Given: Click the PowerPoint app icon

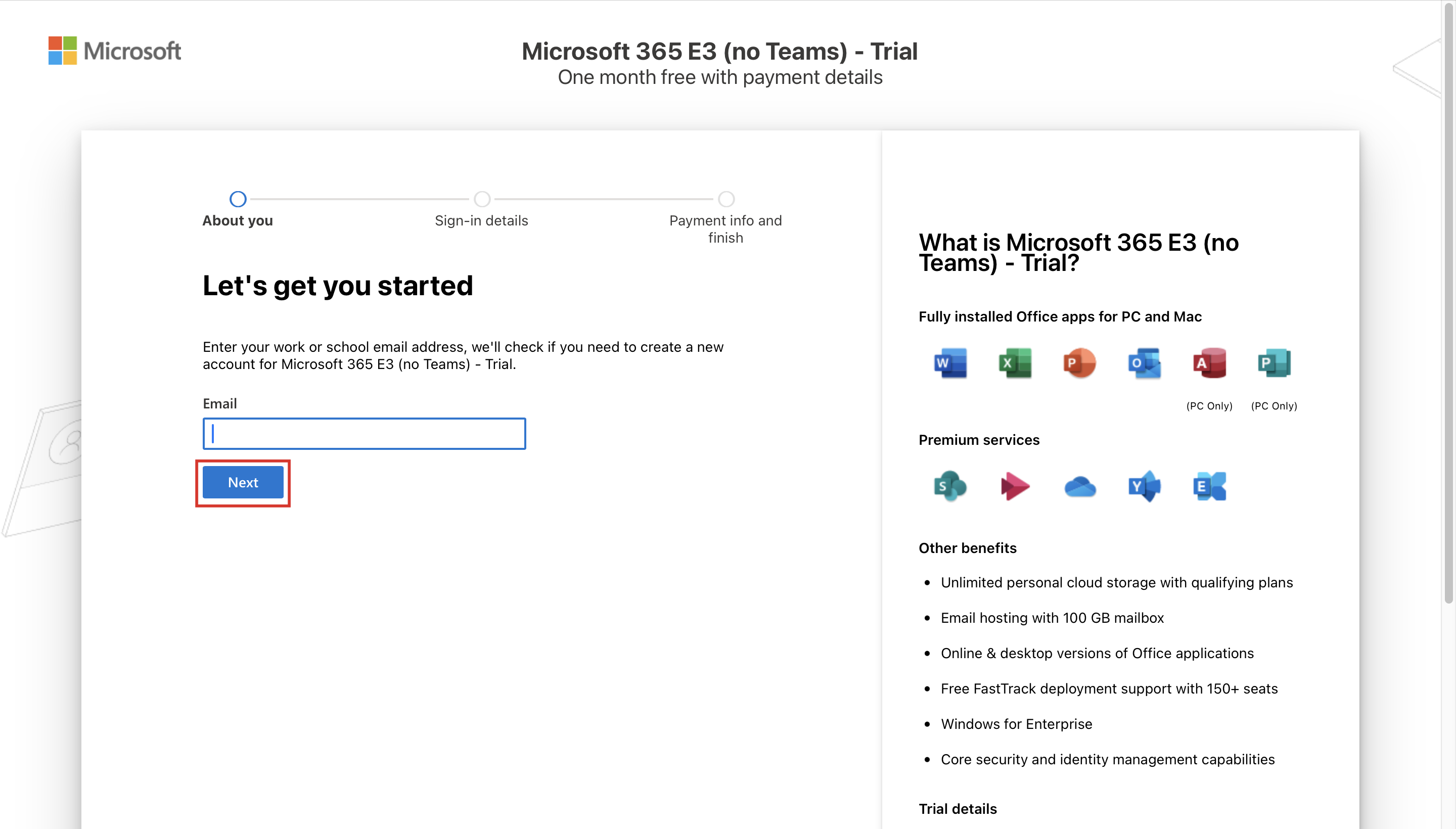Looking at the screenshot, I should [x=1080, y=363].
